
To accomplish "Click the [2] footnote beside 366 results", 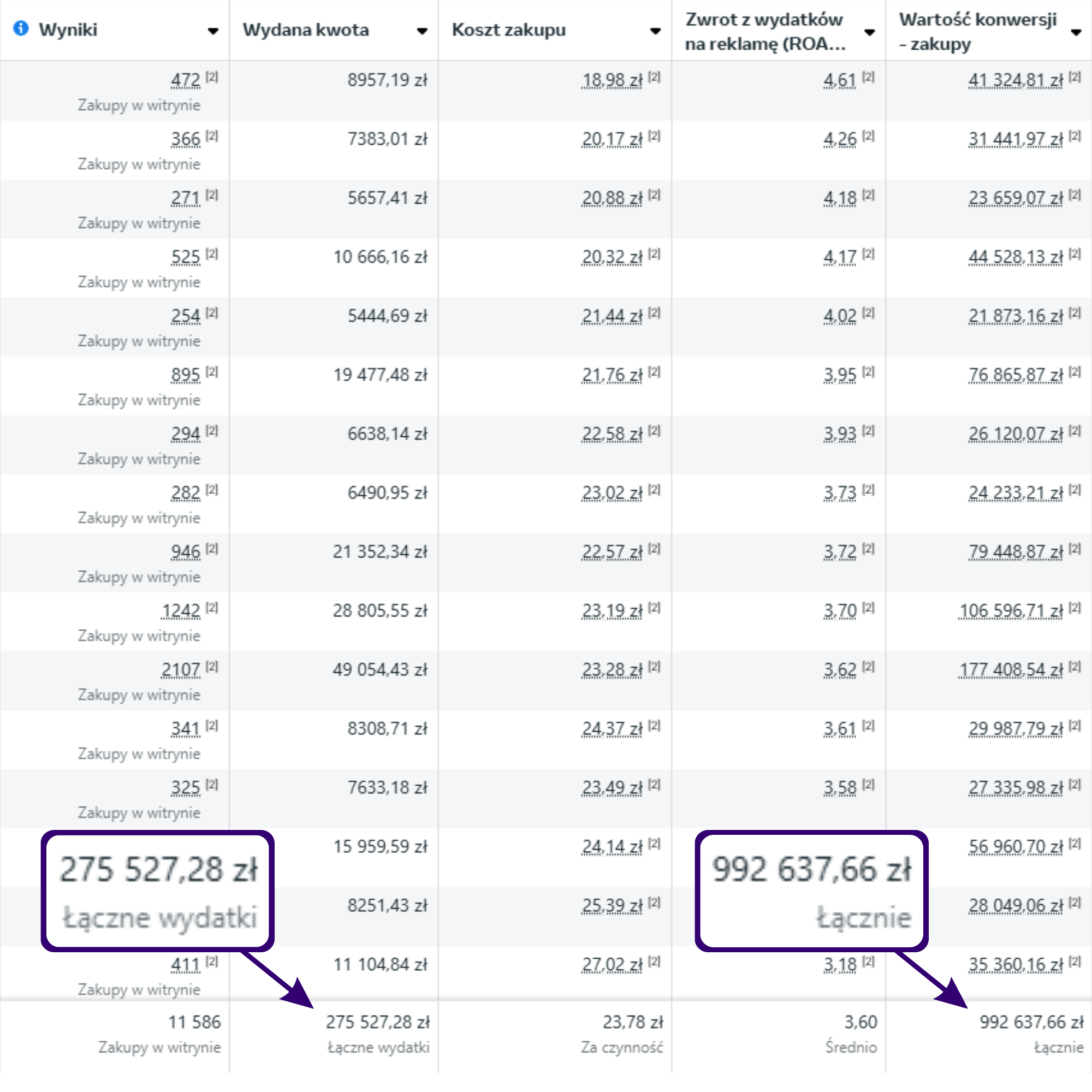I will point(212,135).
